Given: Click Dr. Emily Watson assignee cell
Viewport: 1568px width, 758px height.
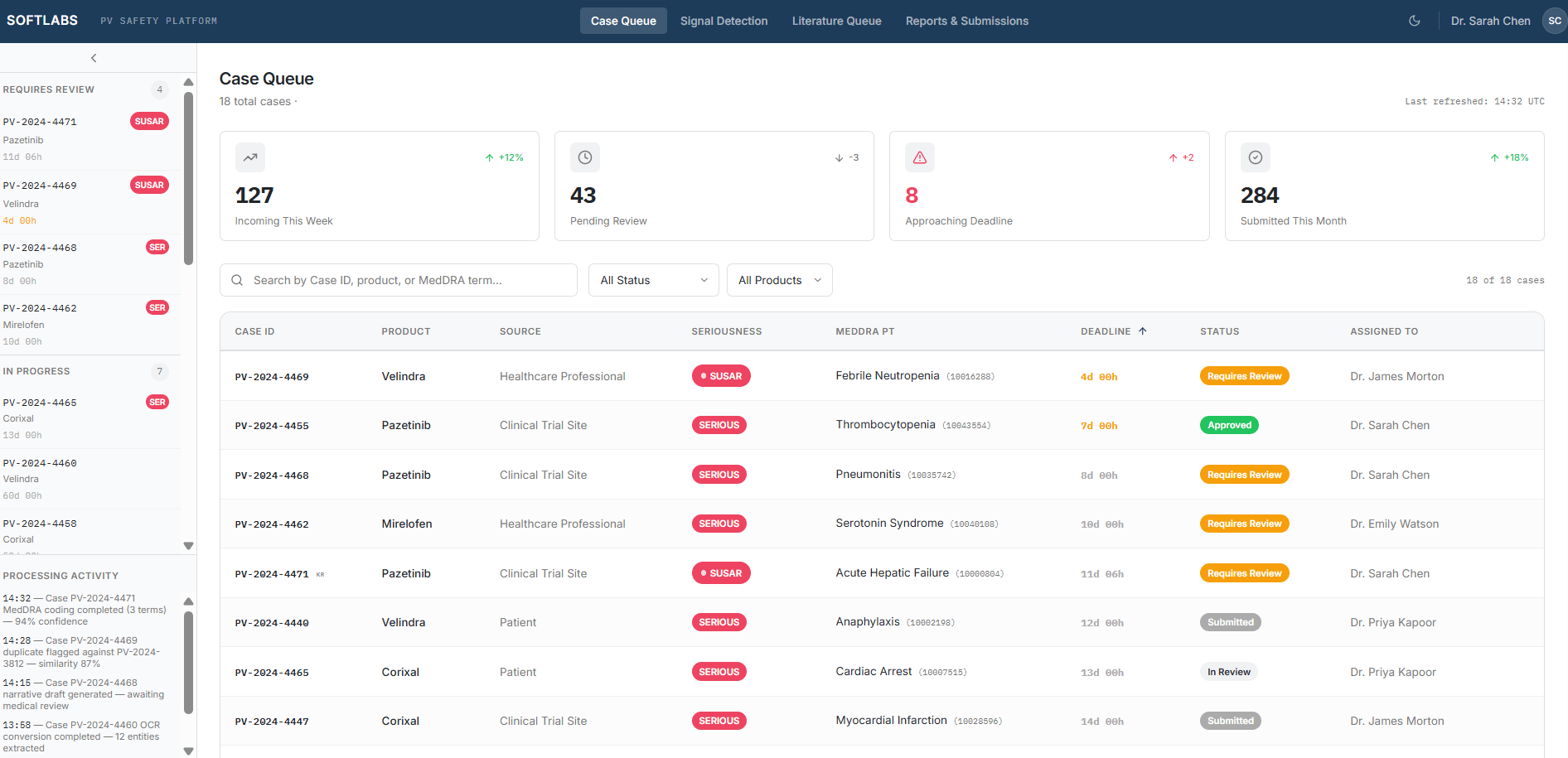Looking at the screenshot, I should (1394, 524).
